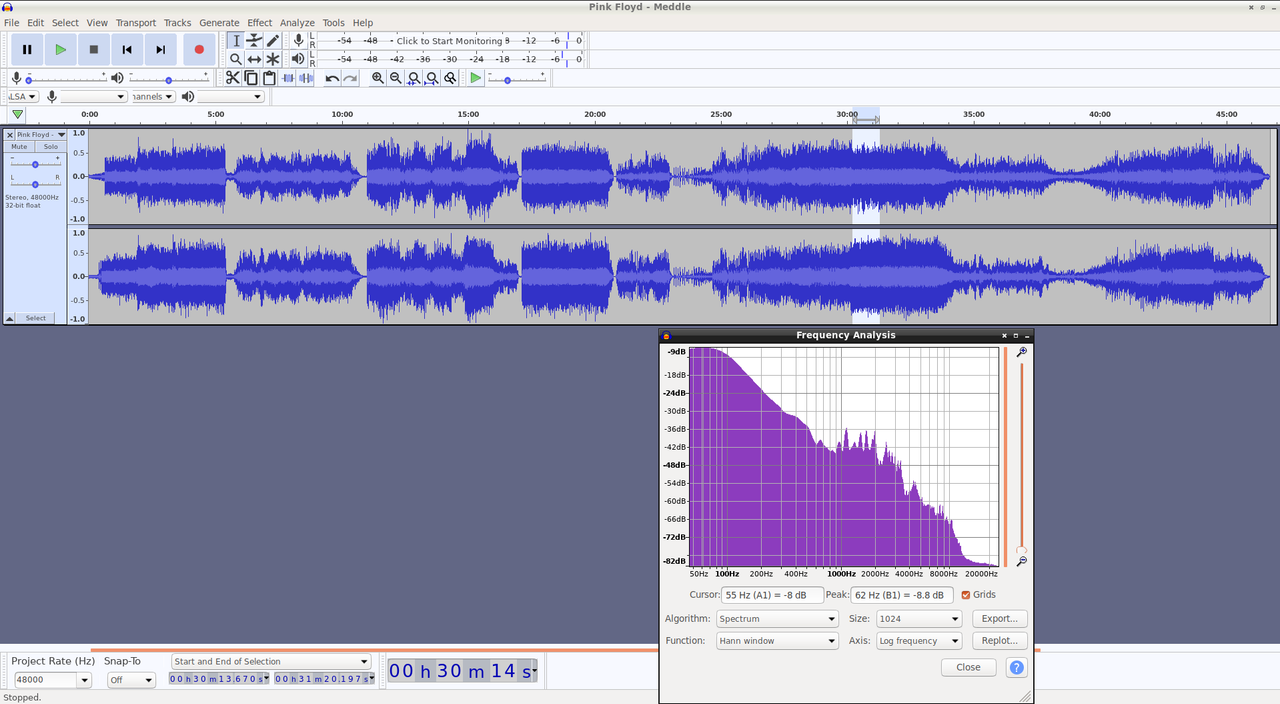
Task: Select the Time Shift tool
Action: (x=254, y=59)
